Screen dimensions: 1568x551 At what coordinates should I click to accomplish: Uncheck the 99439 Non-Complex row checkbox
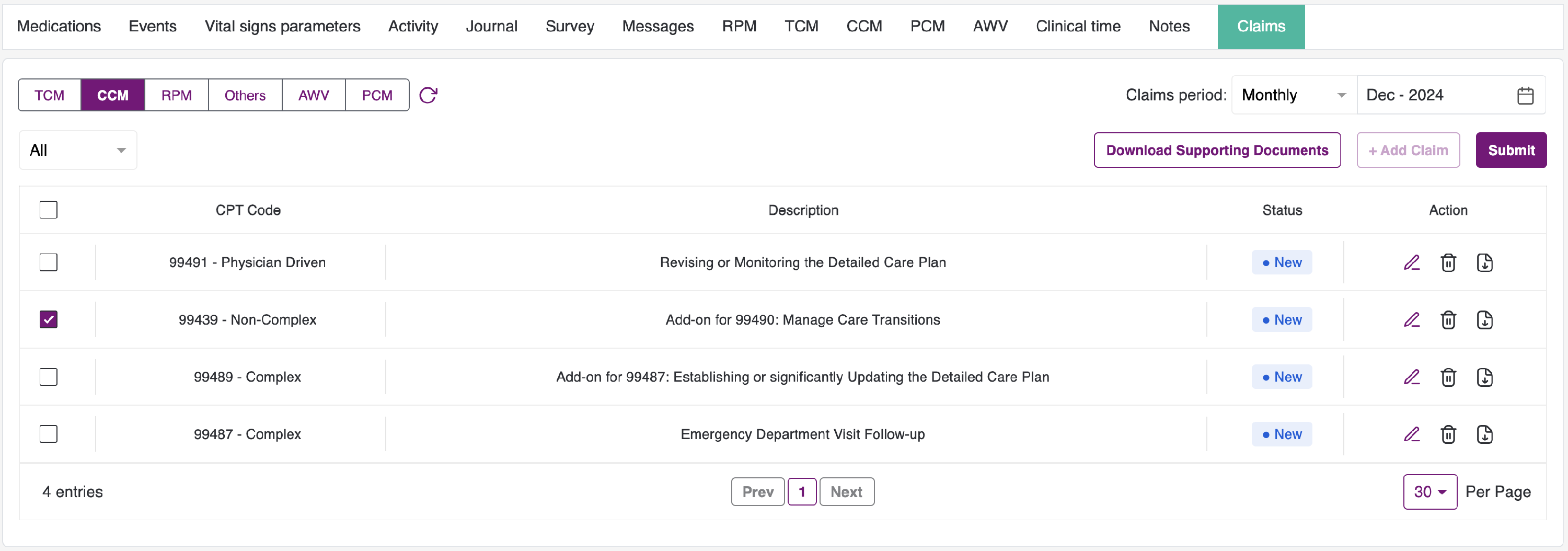(x=49, y=319)
